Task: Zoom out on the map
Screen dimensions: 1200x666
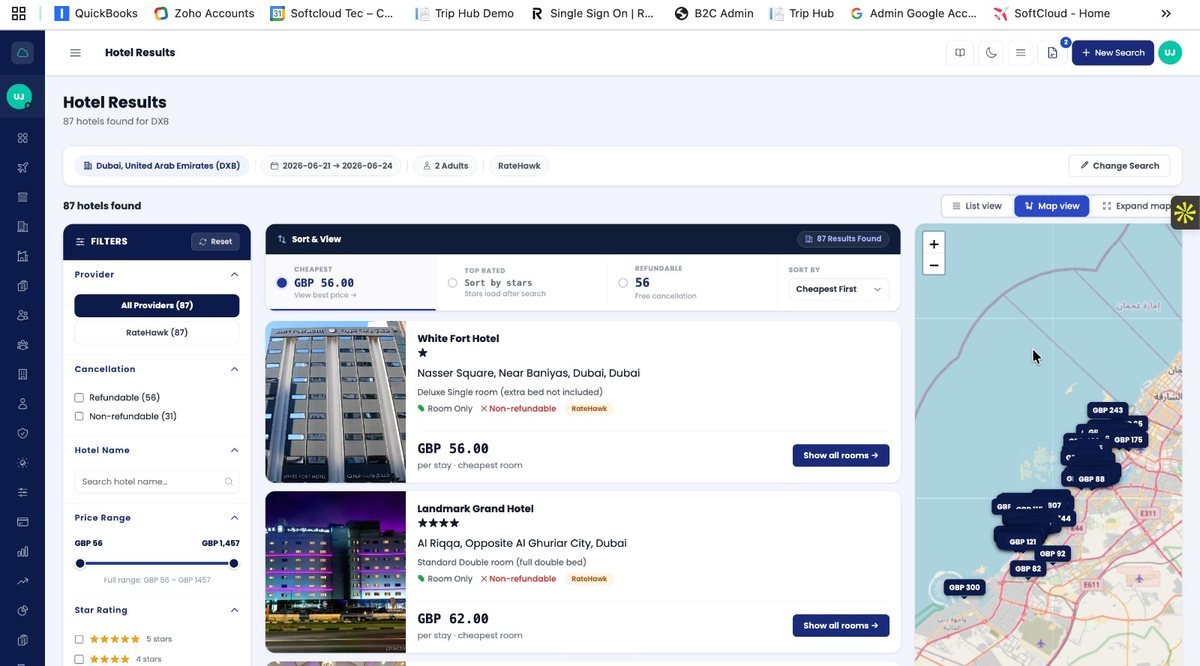Action: point(934,265)
